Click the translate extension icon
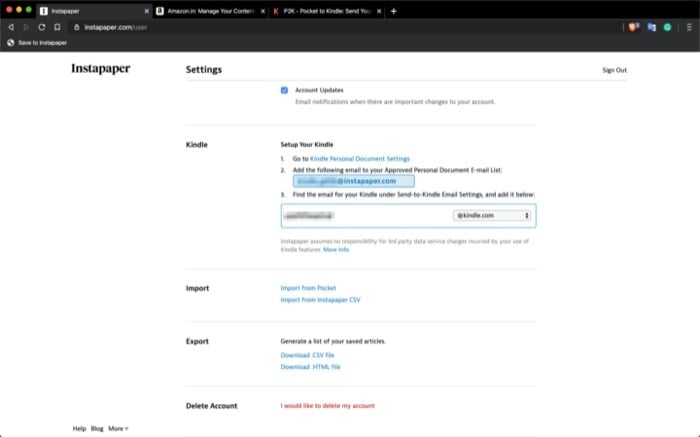Viewport: 700px width, 437px height. click(652, 27)
